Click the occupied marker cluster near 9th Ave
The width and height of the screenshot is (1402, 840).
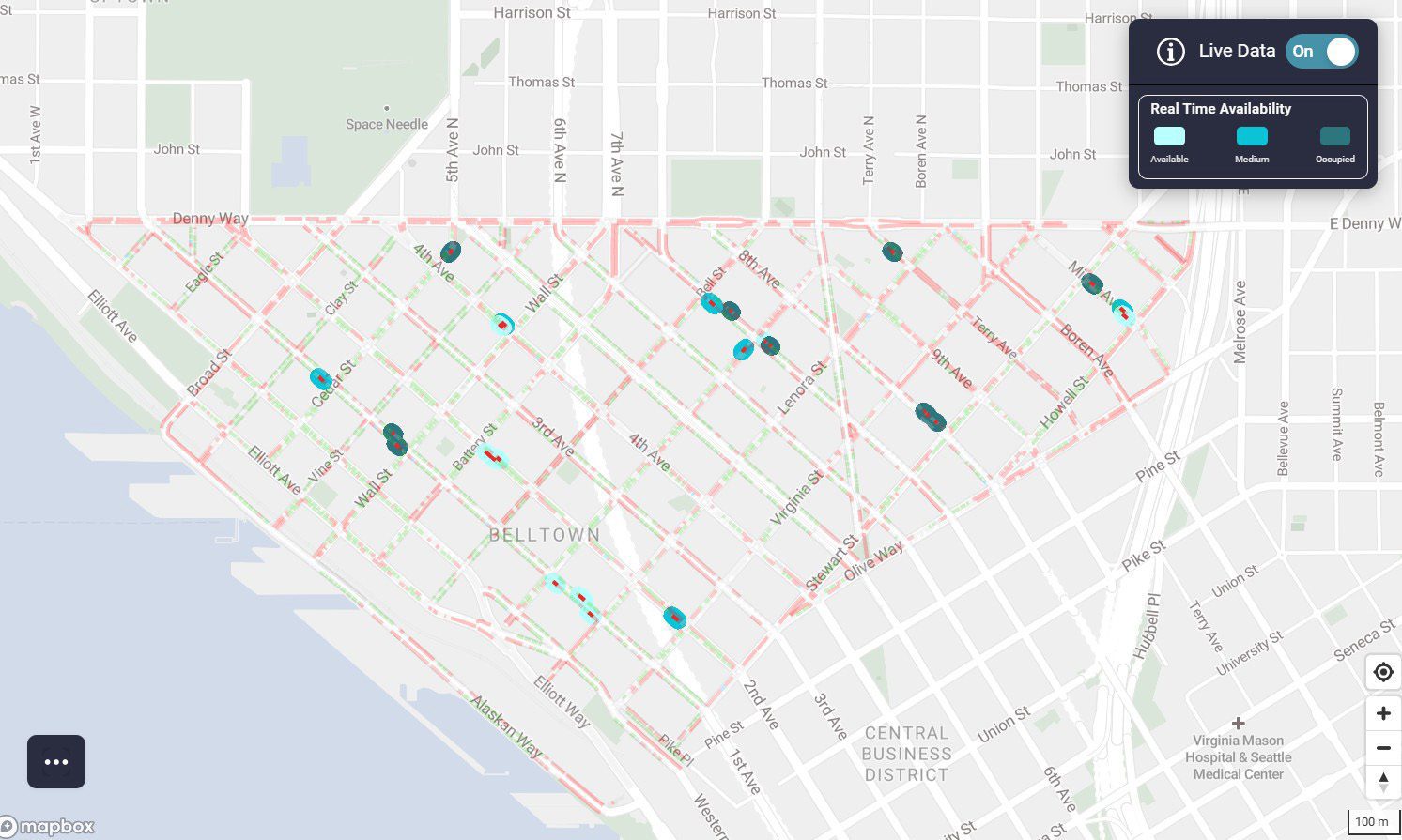point(930,416)
